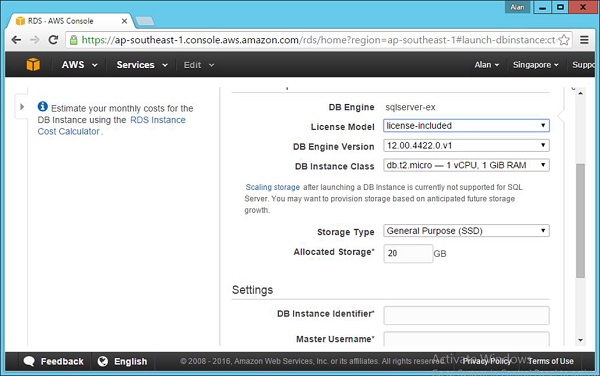This screenshot has width=600, height=376.
Task: Click the page vertical scrollbar thumb
Action: point(580,221)
